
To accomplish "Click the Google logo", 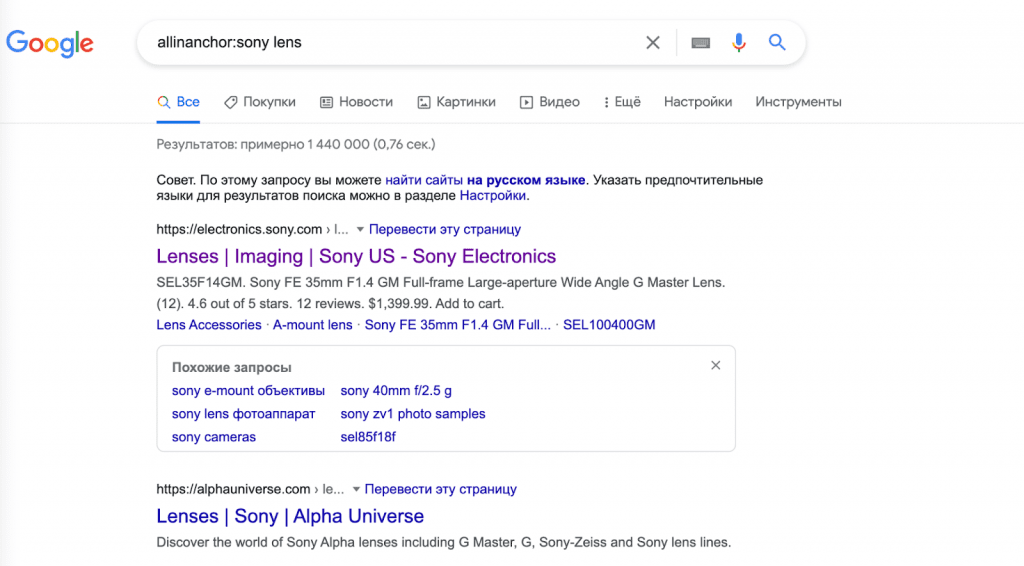I will (x=50, y=43).
